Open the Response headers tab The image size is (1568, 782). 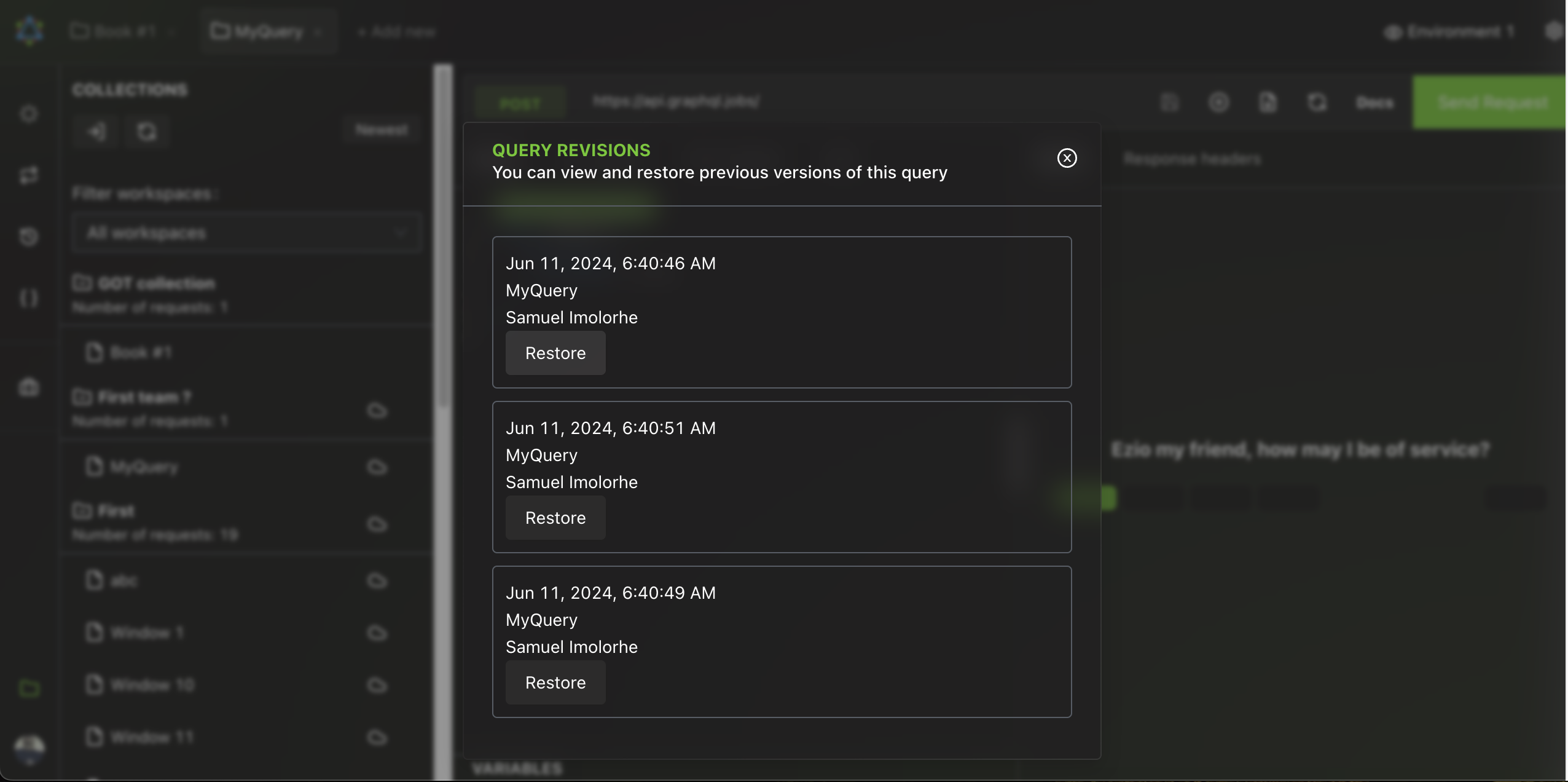click(x=1192, y=159)
